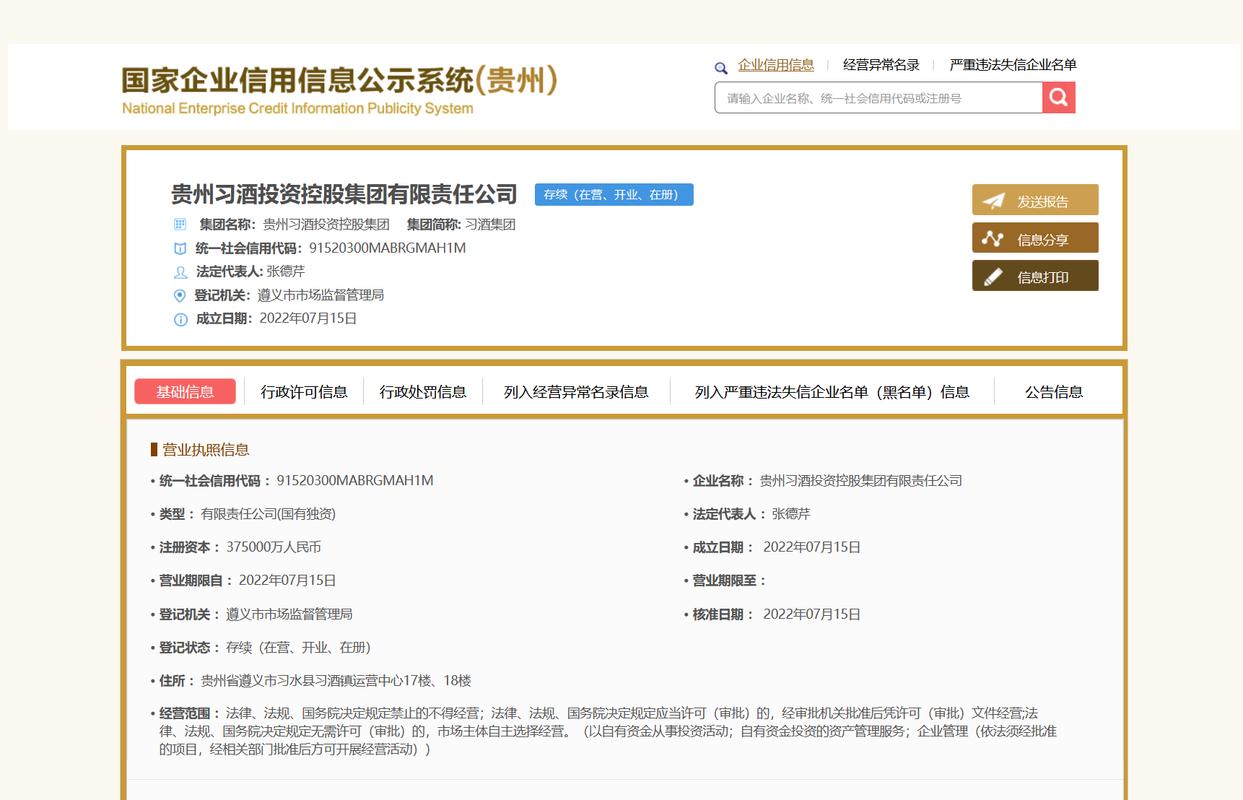
Task: Click small magnifier icon beside 企业信用信息
Action: pos(720,68)
